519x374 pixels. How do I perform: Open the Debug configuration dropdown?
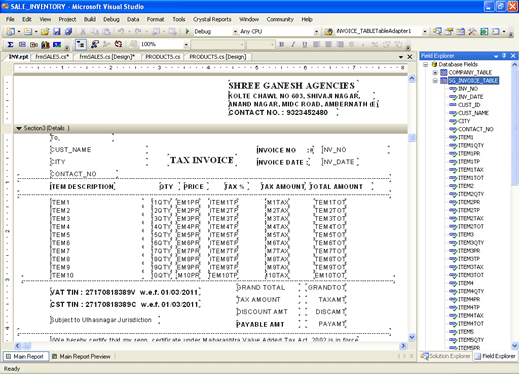click(235, 31)
